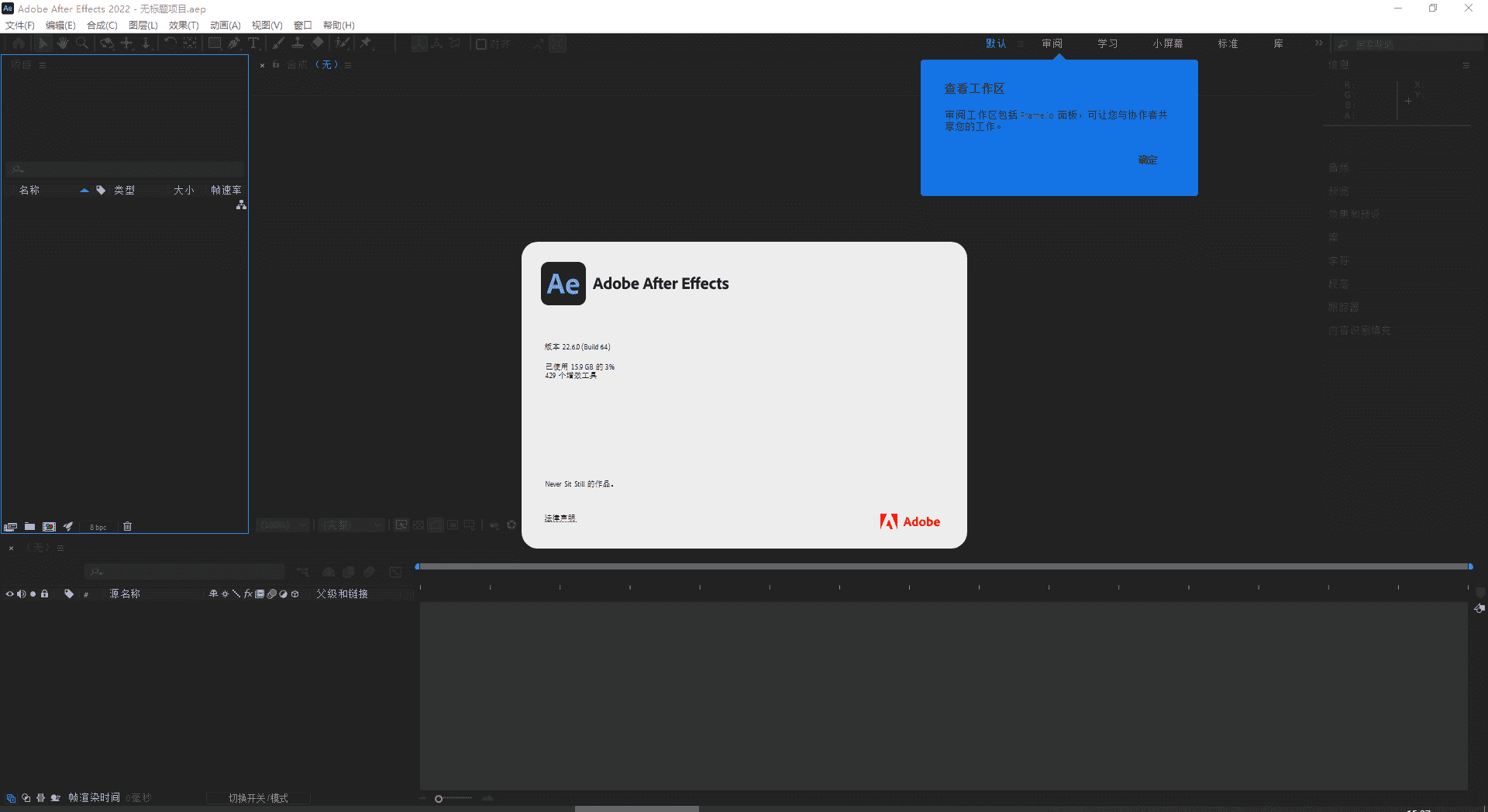The width and height of the screenshot is (1488, 812).
Task: Select the Type (T) tool
Action: [x=253, y=43]
